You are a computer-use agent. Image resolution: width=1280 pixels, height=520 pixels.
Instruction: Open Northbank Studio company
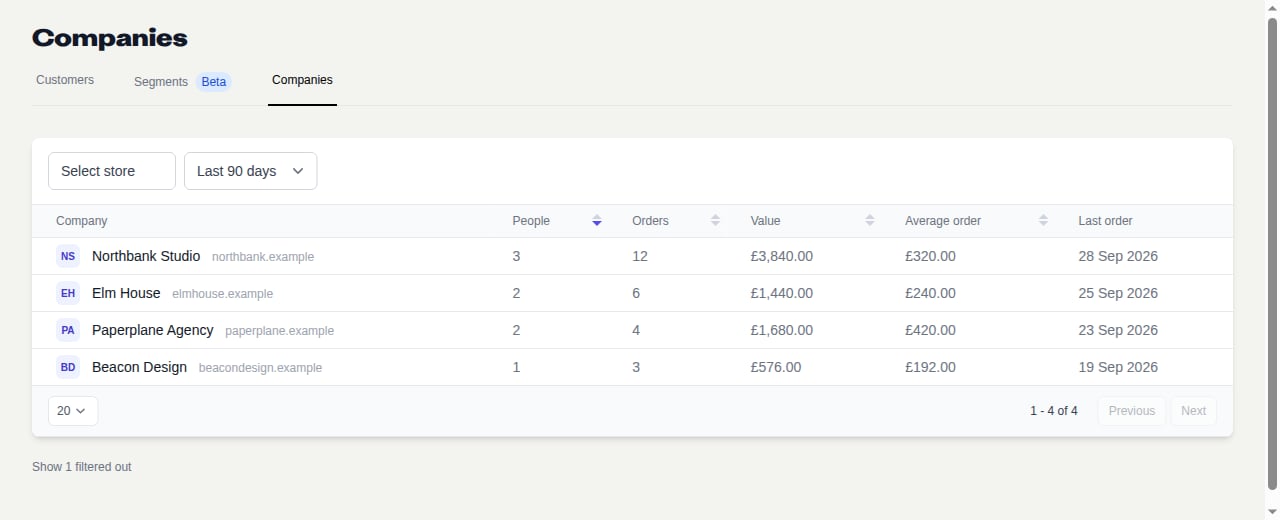146,256
